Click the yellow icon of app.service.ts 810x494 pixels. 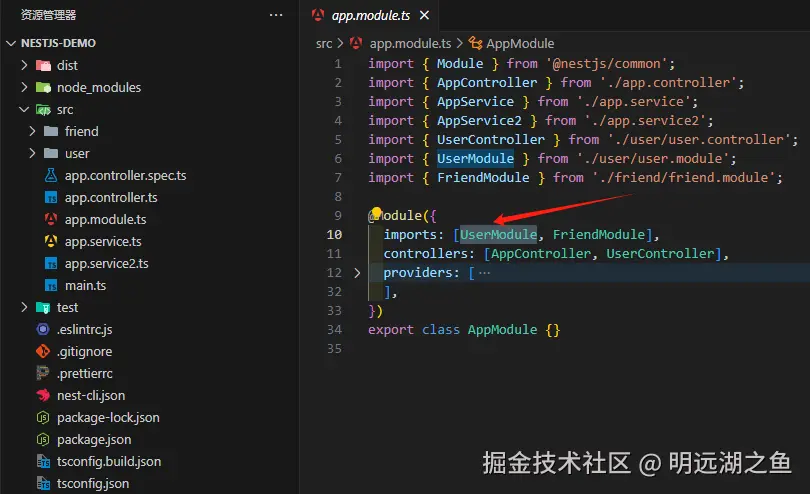[51, 241]
